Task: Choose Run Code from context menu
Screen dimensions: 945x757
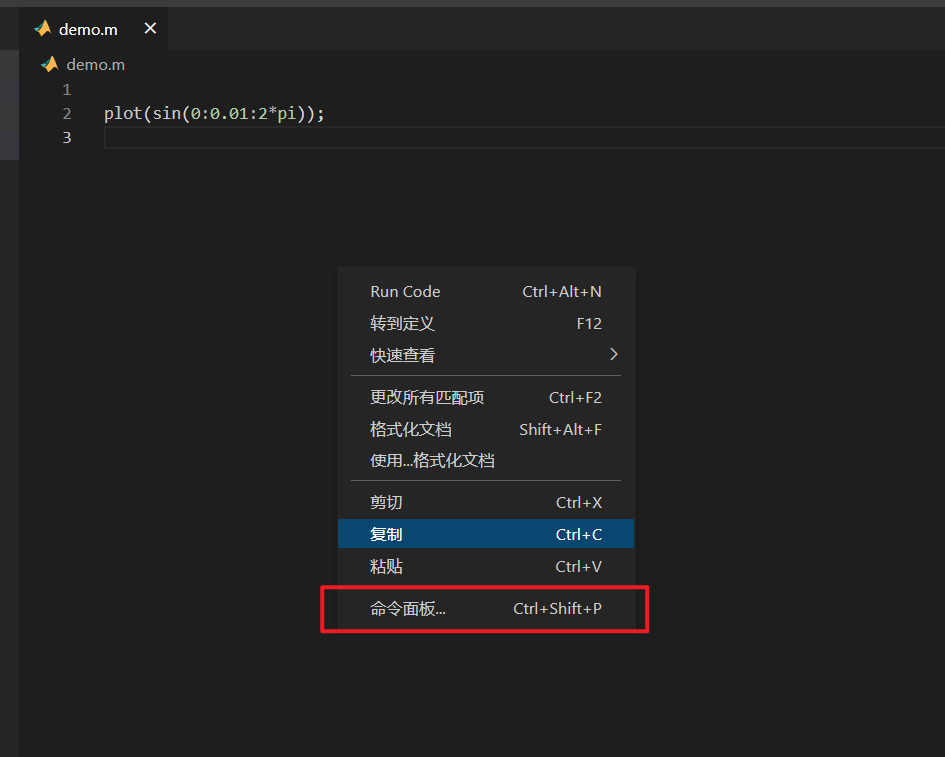Action: 486,292
